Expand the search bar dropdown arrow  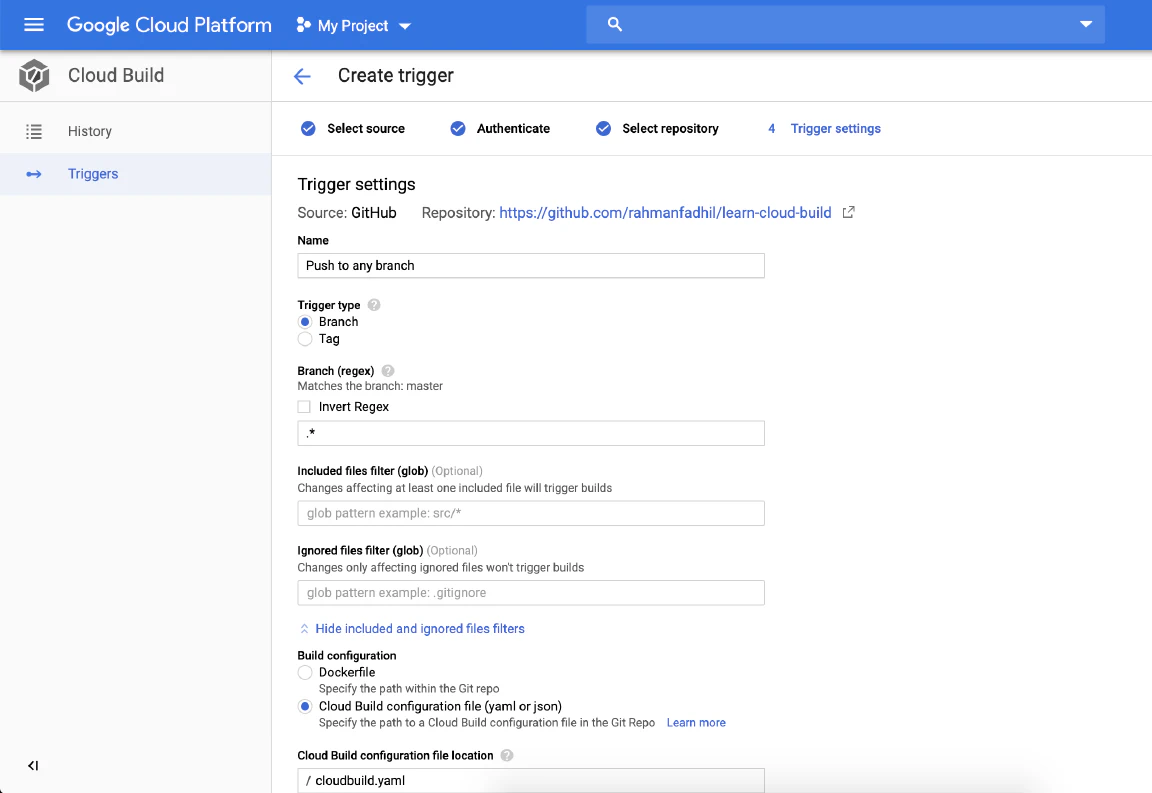1086,24
